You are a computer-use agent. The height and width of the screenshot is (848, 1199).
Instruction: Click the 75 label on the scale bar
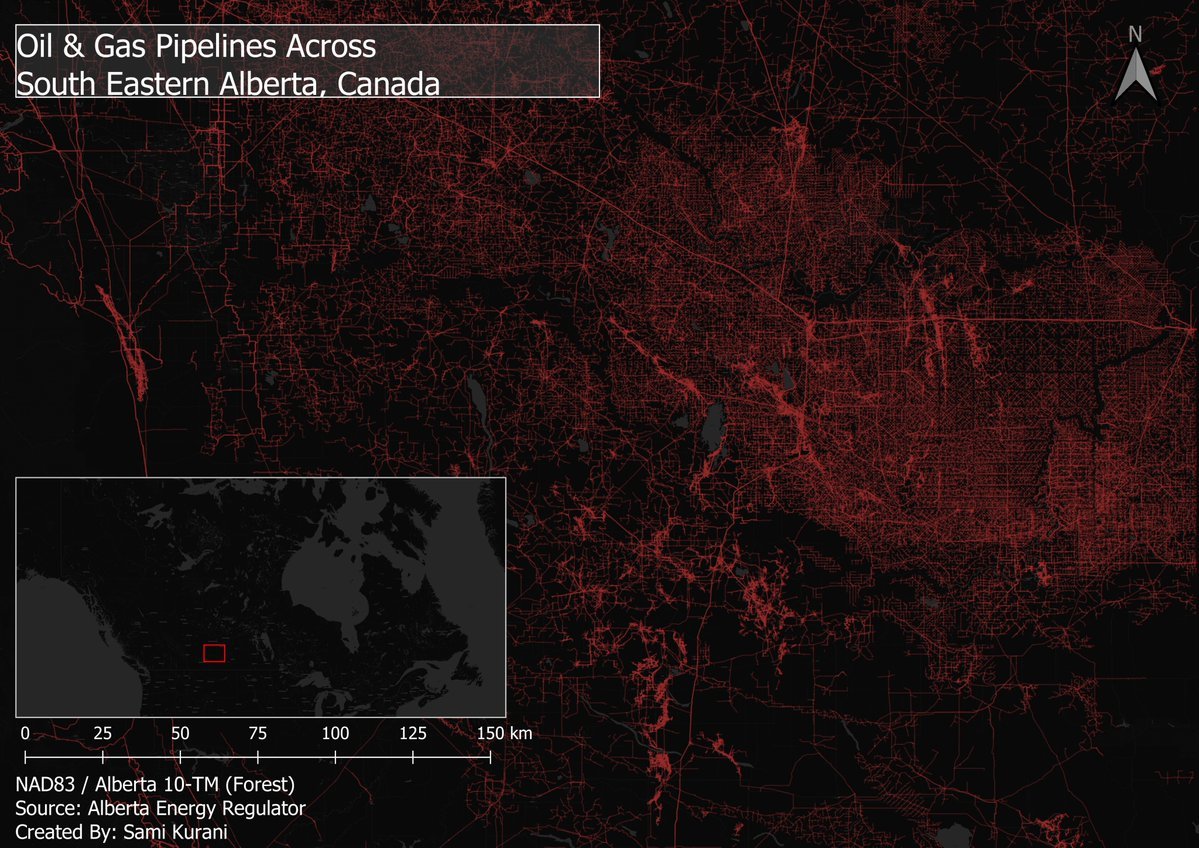coord(257,733)
